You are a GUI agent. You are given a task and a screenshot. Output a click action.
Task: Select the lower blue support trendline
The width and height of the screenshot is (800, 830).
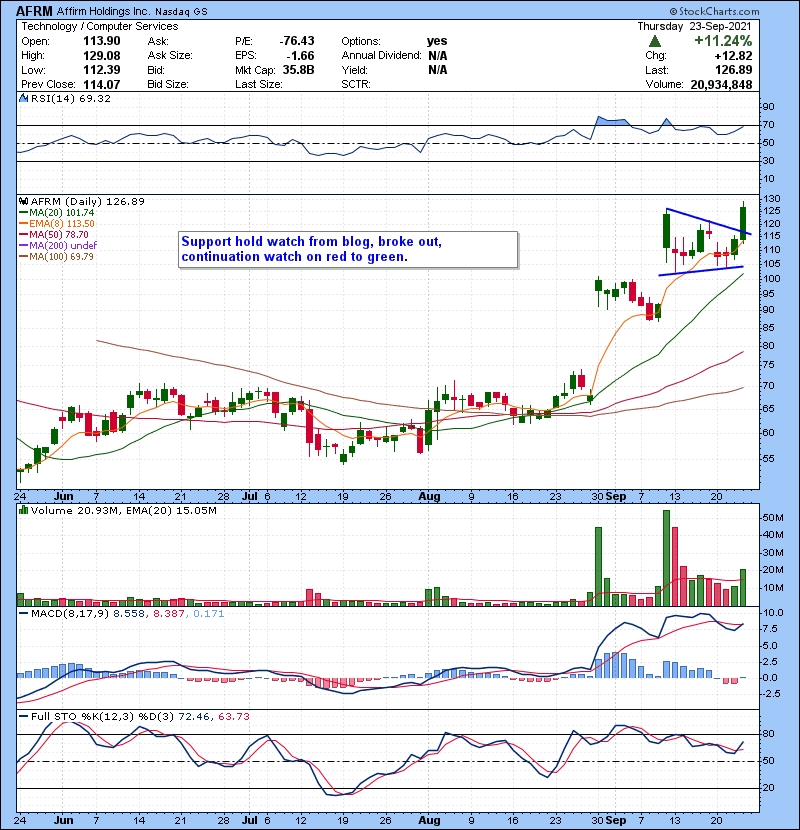click(x=702, y=270)
